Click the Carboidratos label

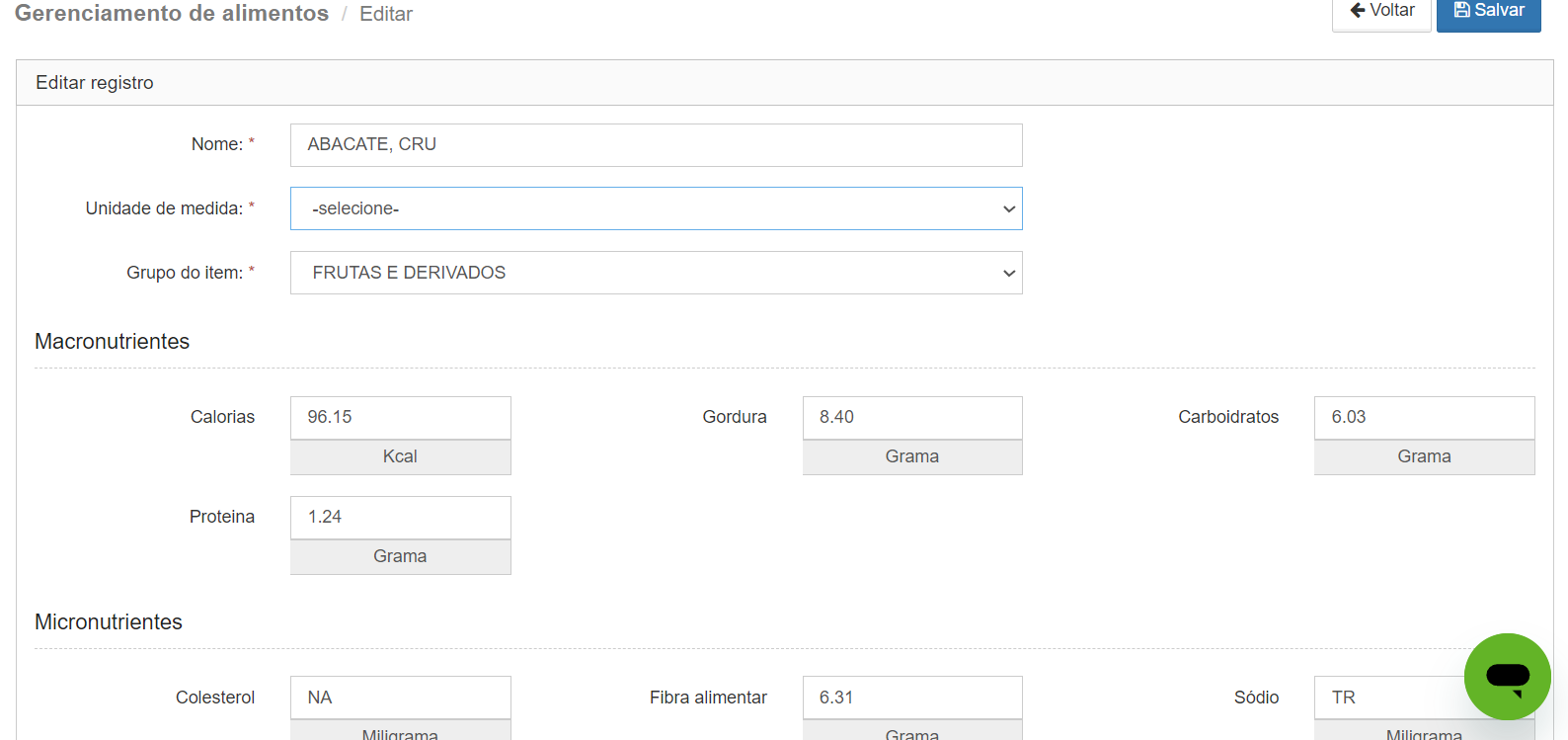click(x=1228, y=417)
